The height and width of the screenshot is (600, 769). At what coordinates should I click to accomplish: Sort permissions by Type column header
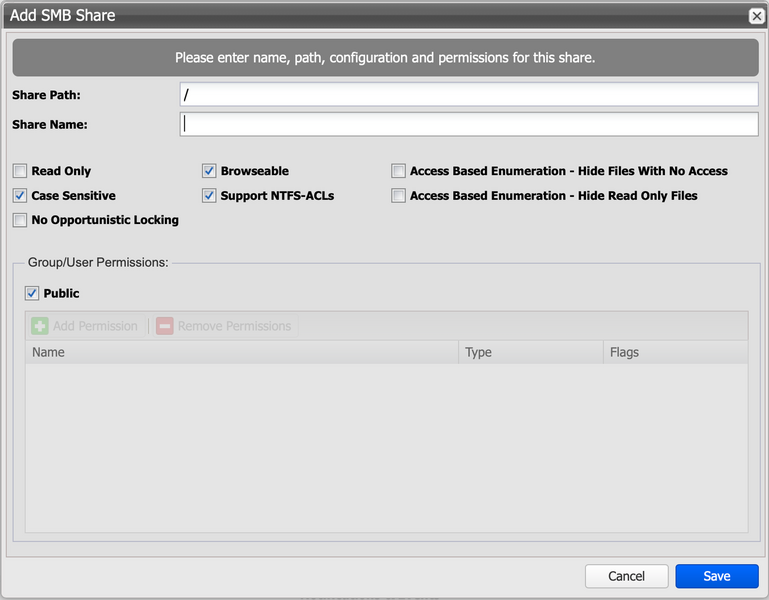click(530, 352)
